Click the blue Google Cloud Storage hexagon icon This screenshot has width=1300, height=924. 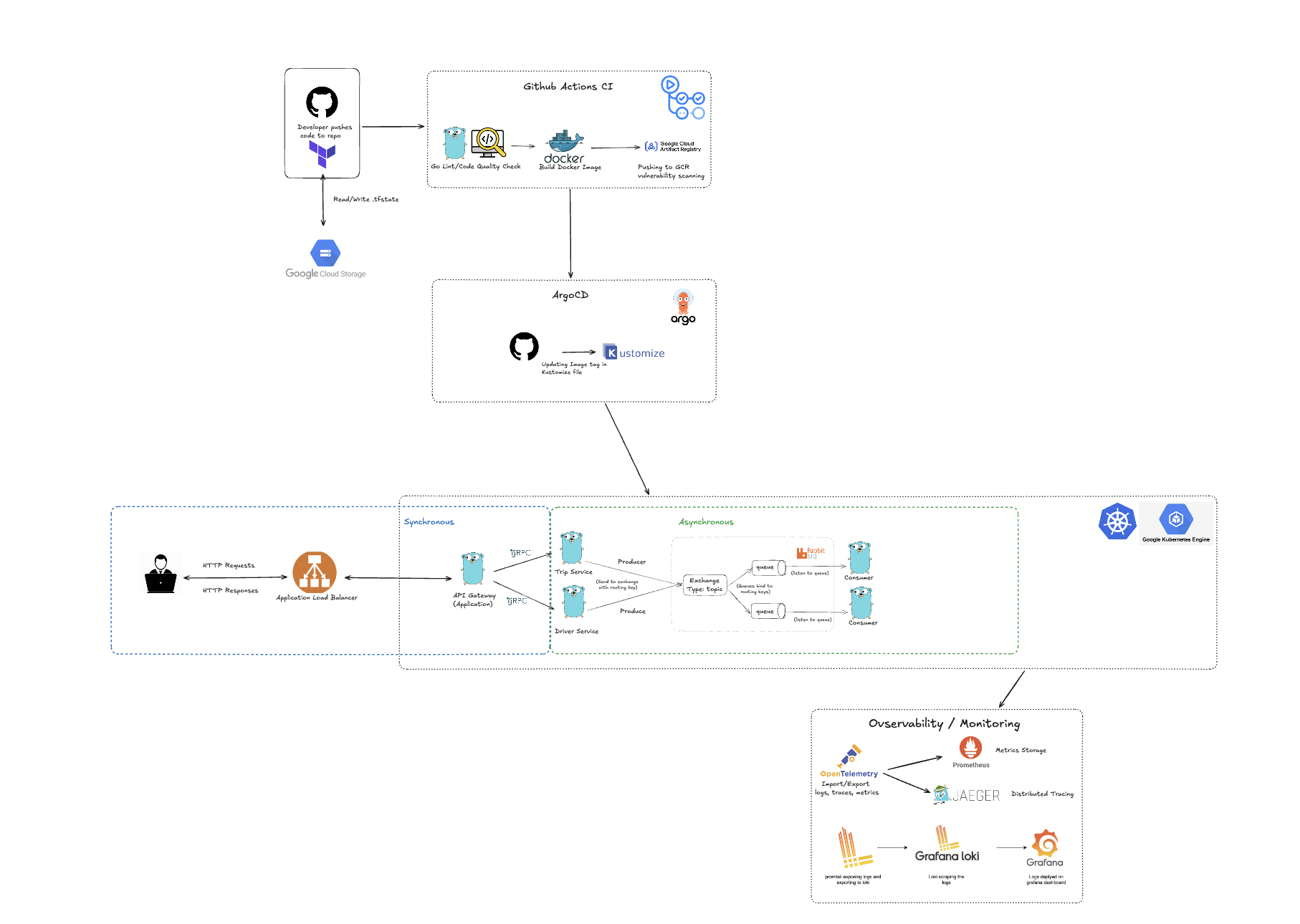[325, 253]
